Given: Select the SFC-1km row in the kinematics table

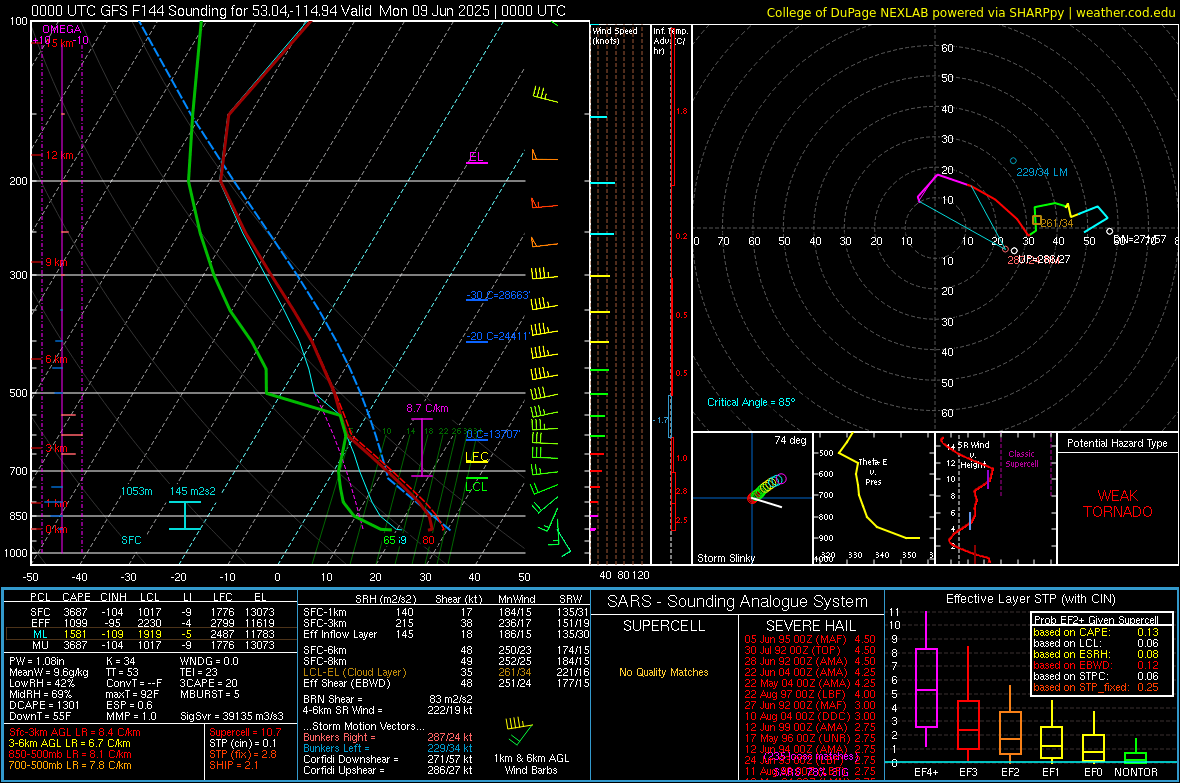Looking at the screenshot, I should [446, 612].
